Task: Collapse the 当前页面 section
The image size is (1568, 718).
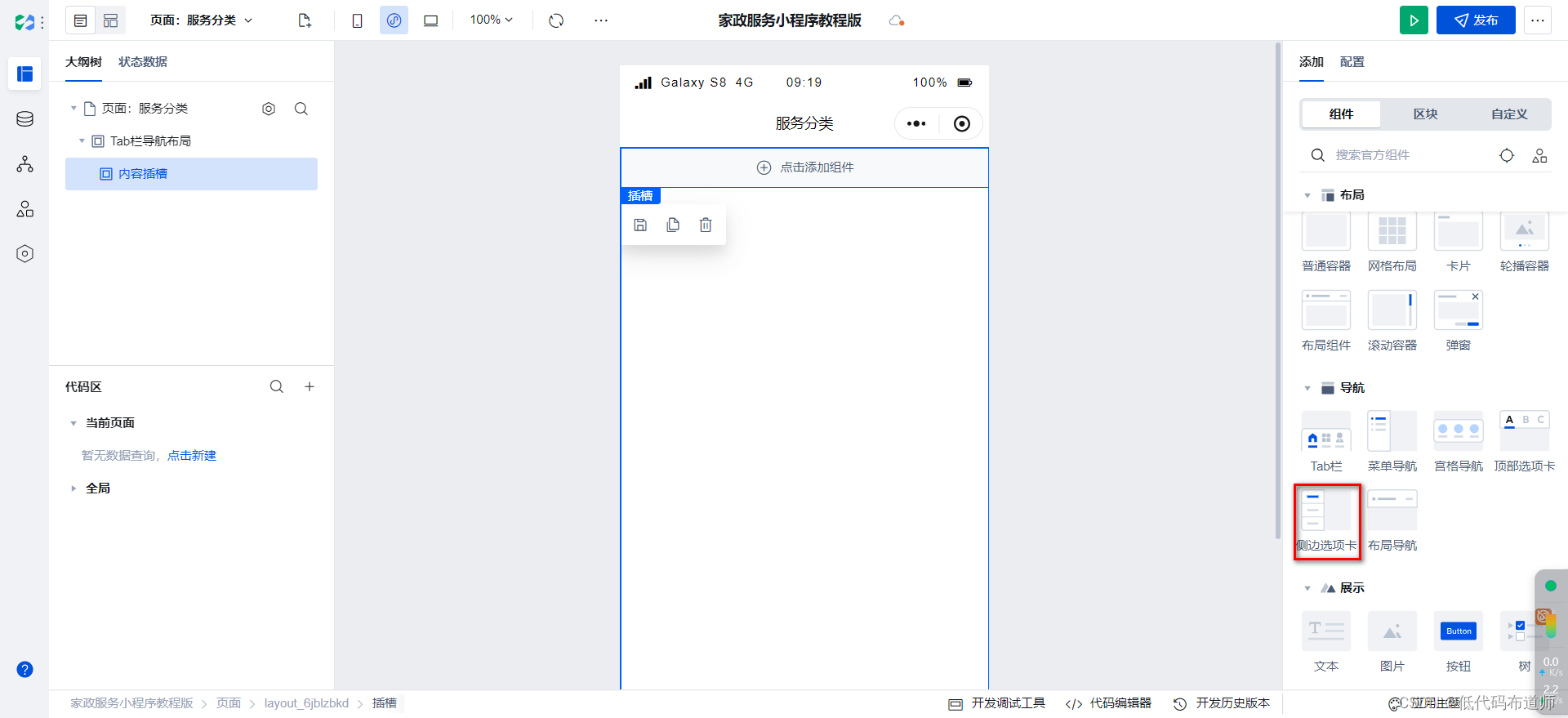Action: (x=73, y=423)
